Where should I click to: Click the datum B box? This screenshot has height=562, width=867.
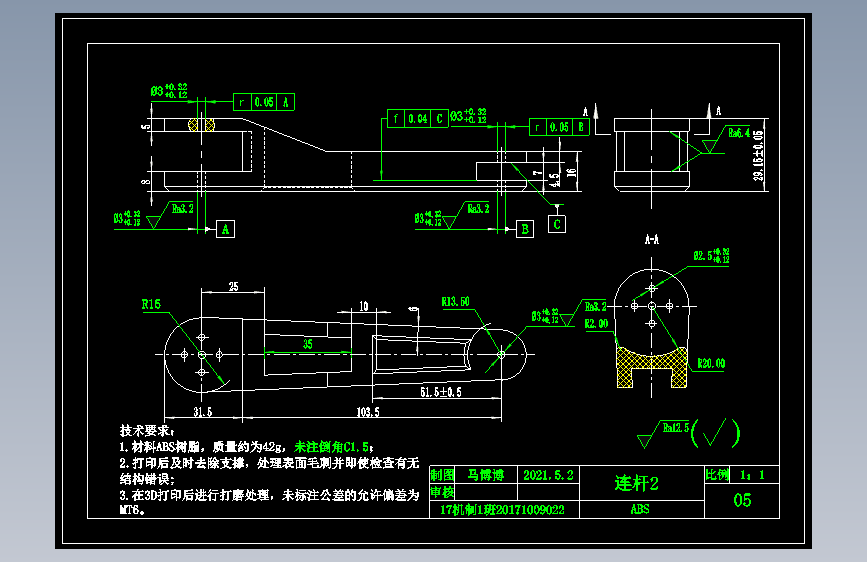pos(525,229)
